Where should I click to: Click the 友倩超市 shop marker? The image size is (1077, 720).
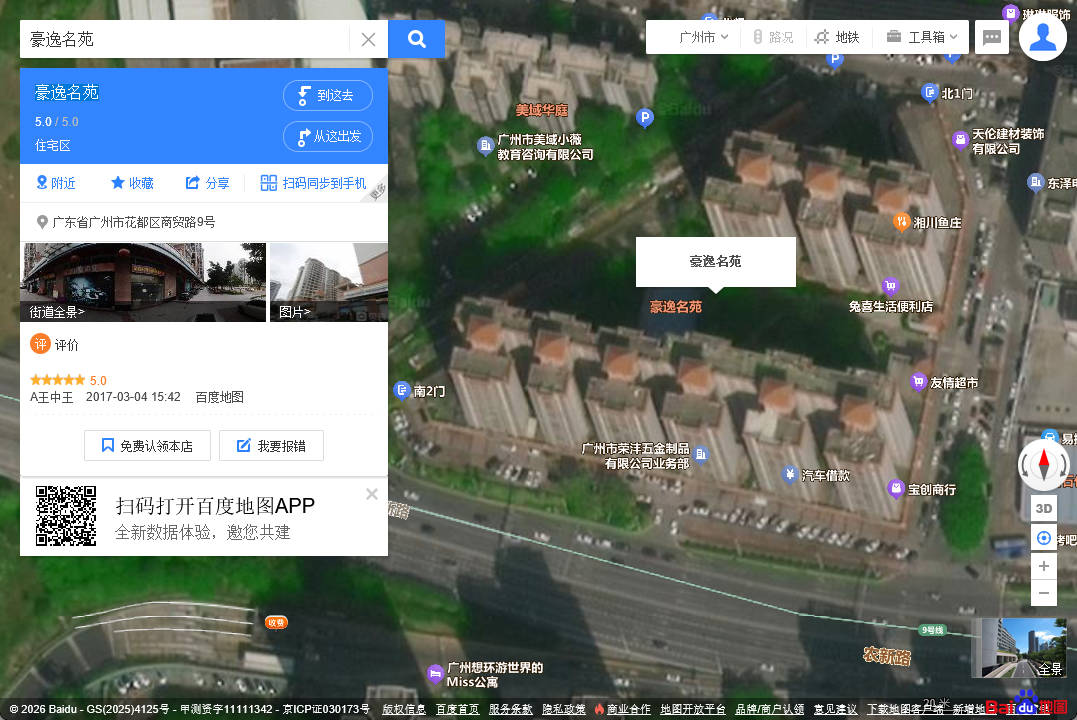coord(918,382)
